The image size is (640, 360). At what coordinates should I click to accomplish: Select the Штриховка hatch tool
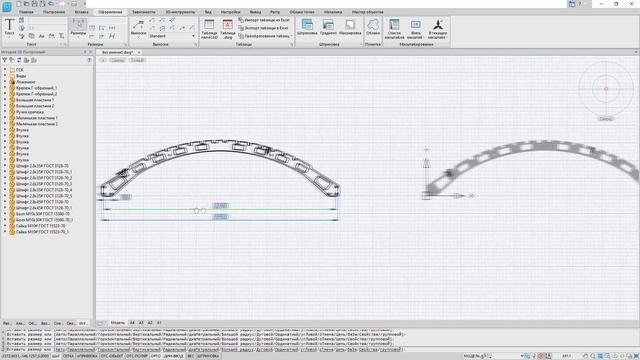pos(307,27)
